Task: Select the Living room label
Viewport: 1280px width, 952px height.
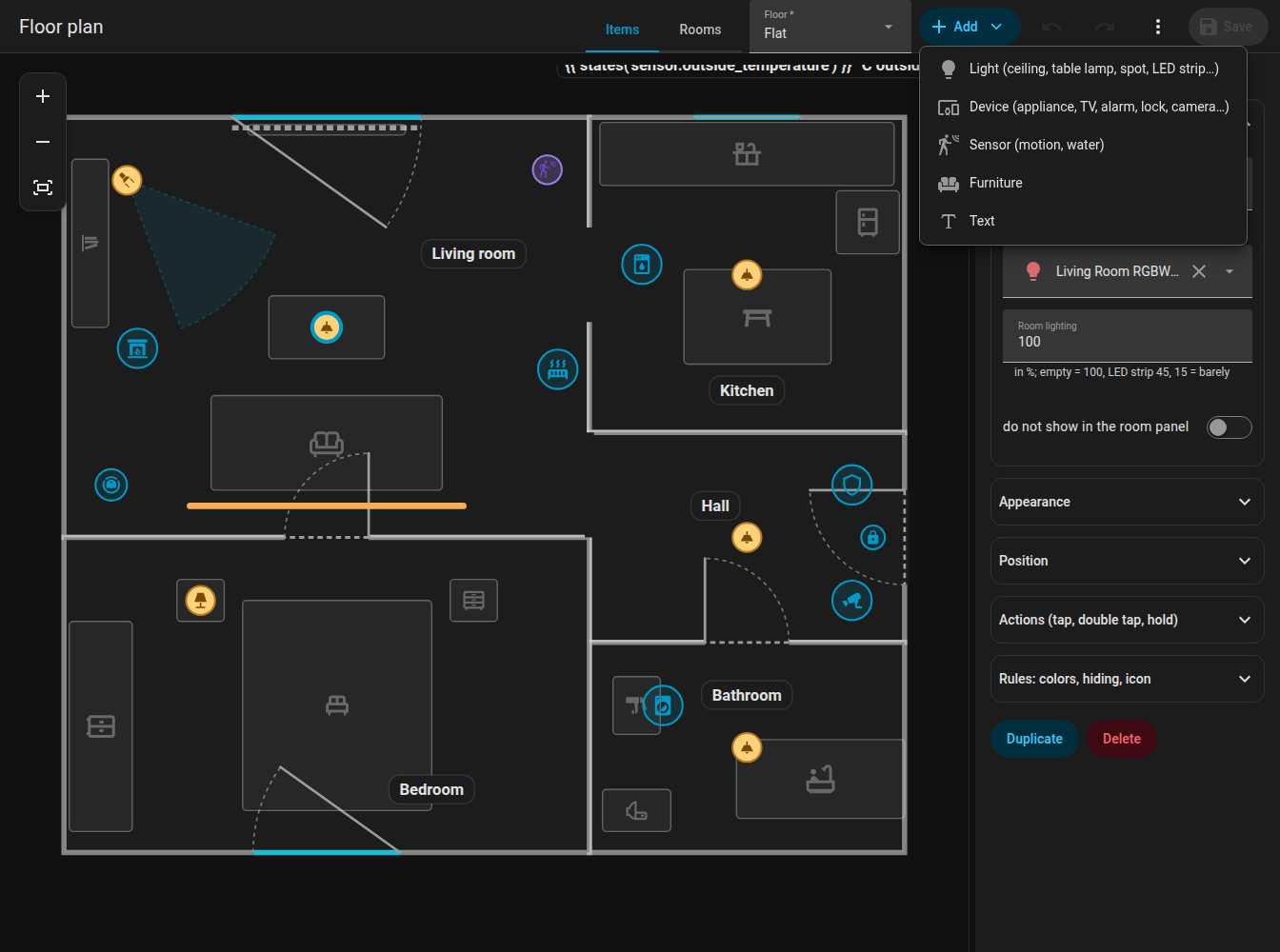Action: pyautogui.click(x=473, y=254)
